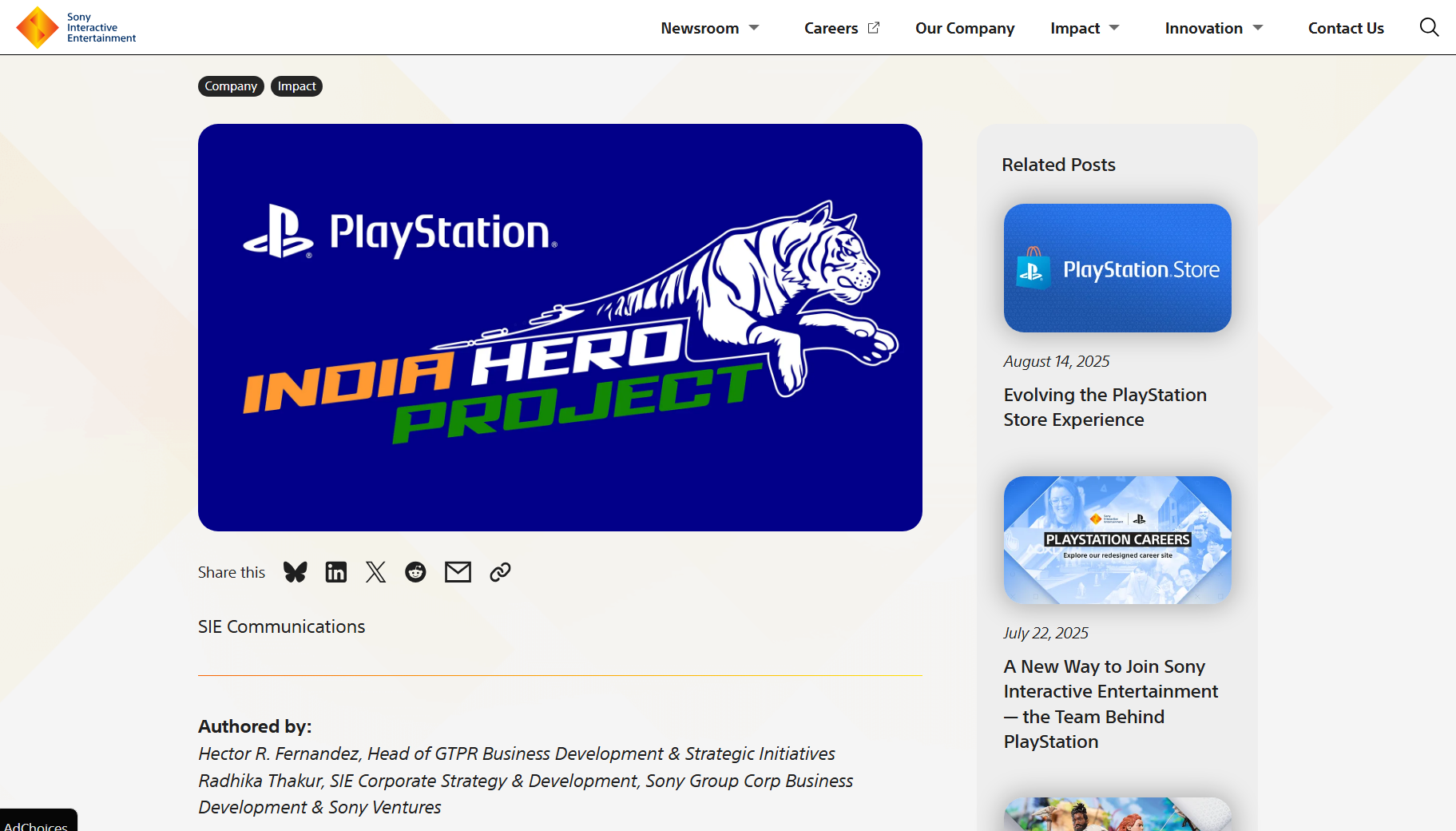Click the Careers external link icon
The height and width of the screenshot is (831, 1456).
(874, 27)
